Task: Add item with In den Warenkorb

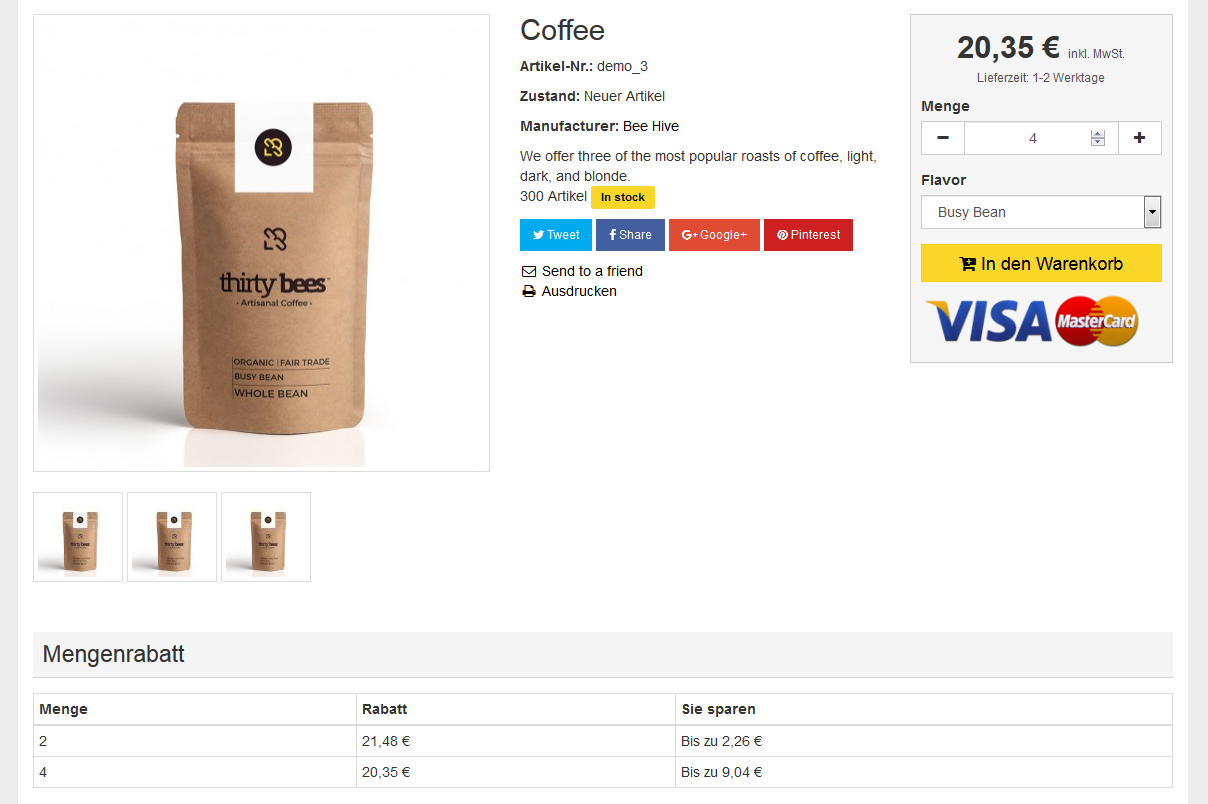Action: pyautogui.click(x=1041, y=263)
